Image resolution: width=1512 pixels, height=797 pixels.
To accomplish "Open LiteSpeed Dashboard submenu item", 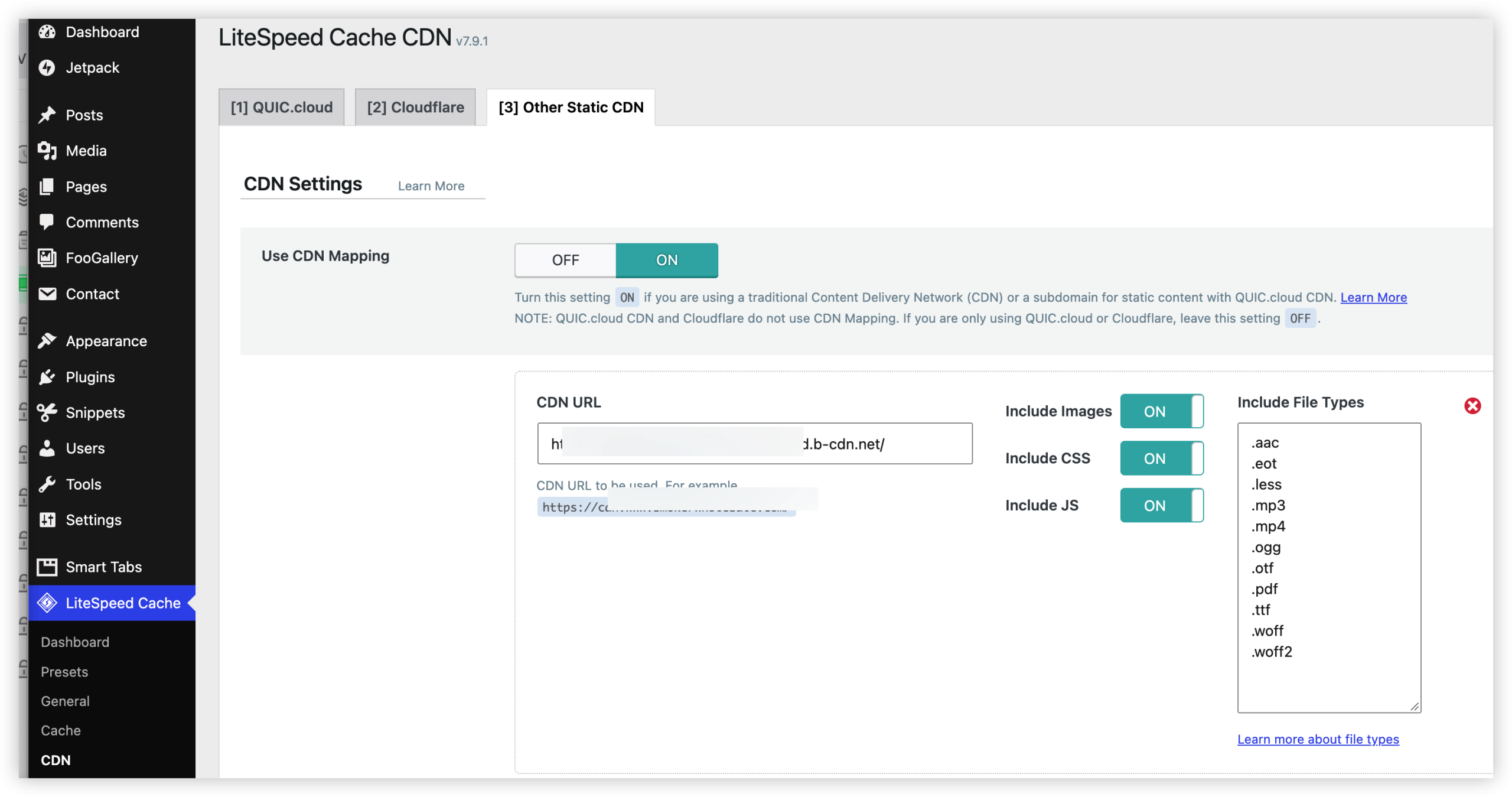I will (75, 642).
